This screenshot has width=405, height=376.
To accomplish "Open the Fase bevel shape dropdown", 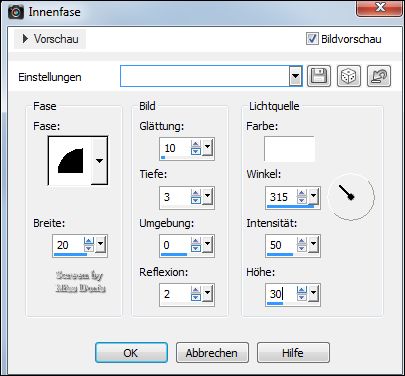I will 99,161.
